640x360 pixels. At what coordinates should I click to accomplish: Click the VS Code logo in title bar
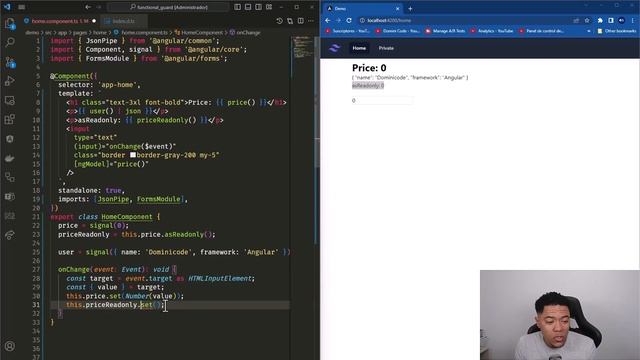[7, 7]
